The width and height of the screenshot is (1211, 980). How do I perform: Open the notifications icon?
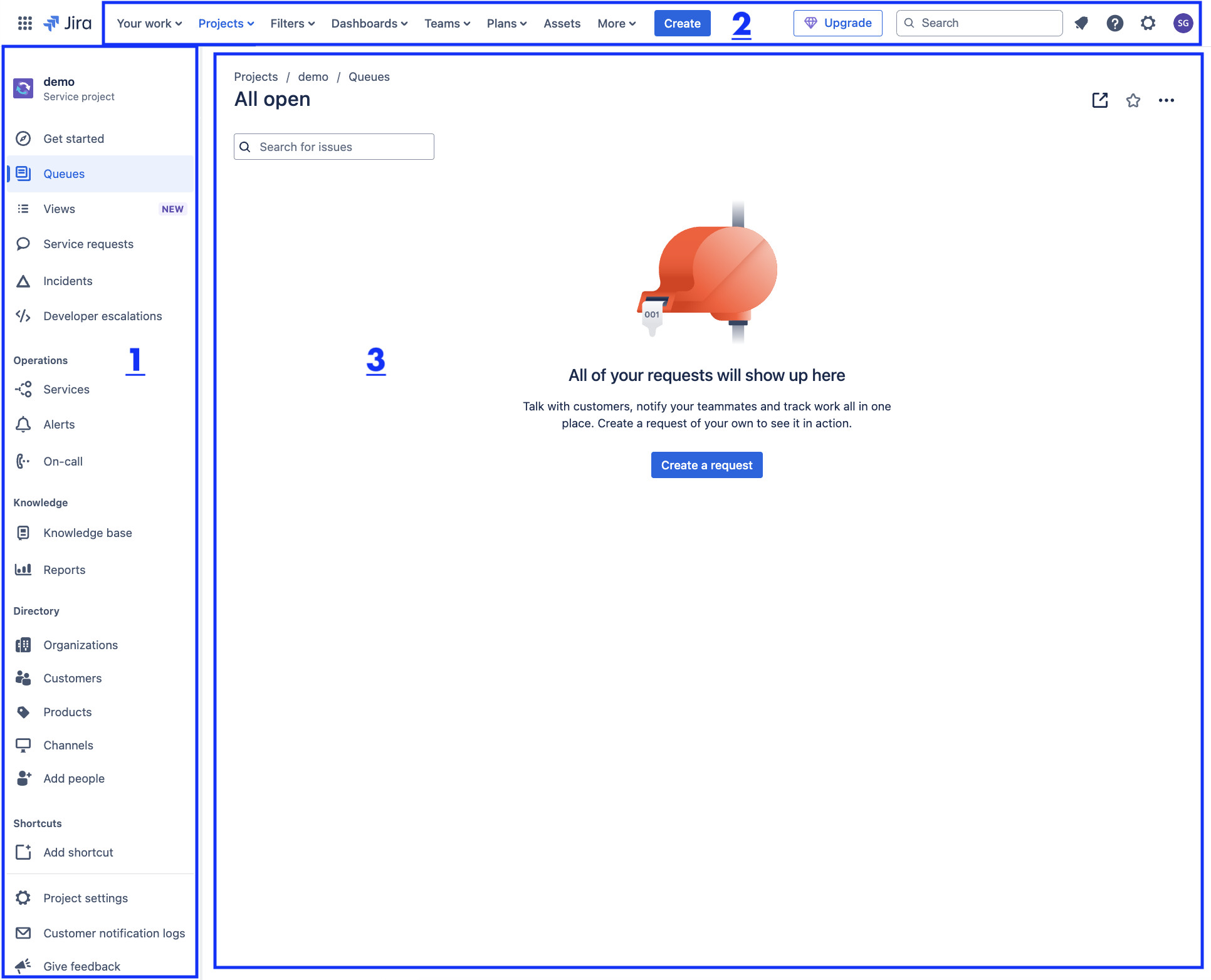pos(1081,23)
